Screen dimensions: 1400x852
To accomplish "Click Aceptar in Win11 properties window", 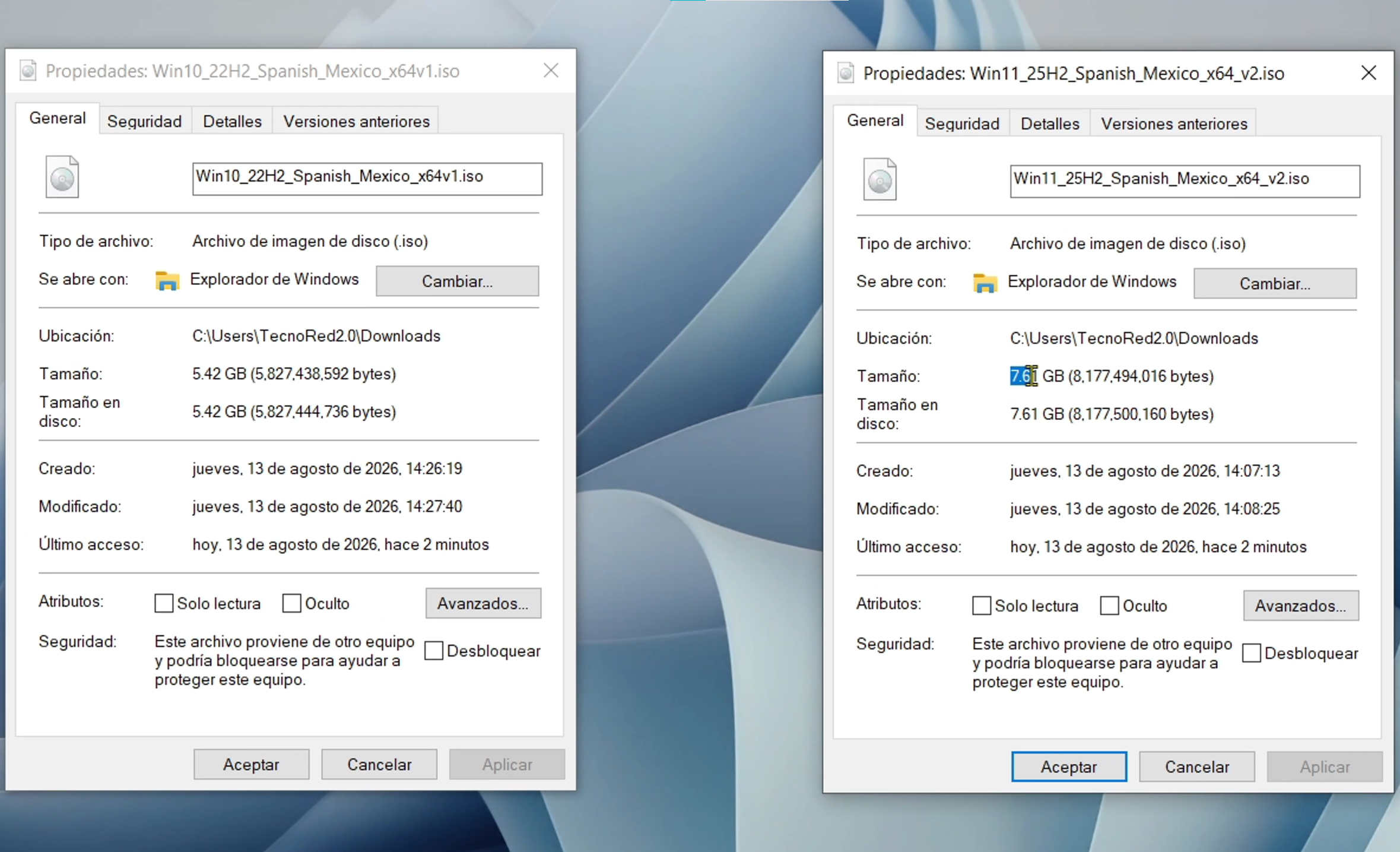I will (x=1069, y=767).
